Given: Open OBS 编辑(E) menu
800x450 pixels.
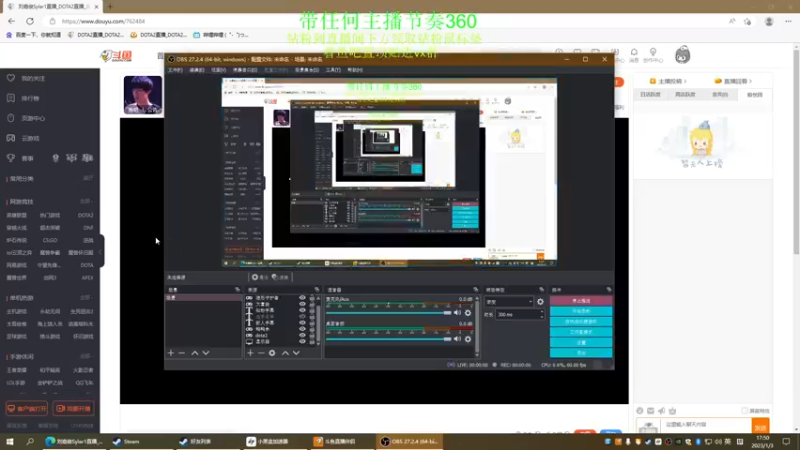Looking at the screenshot, I should [x=197, y=70].
